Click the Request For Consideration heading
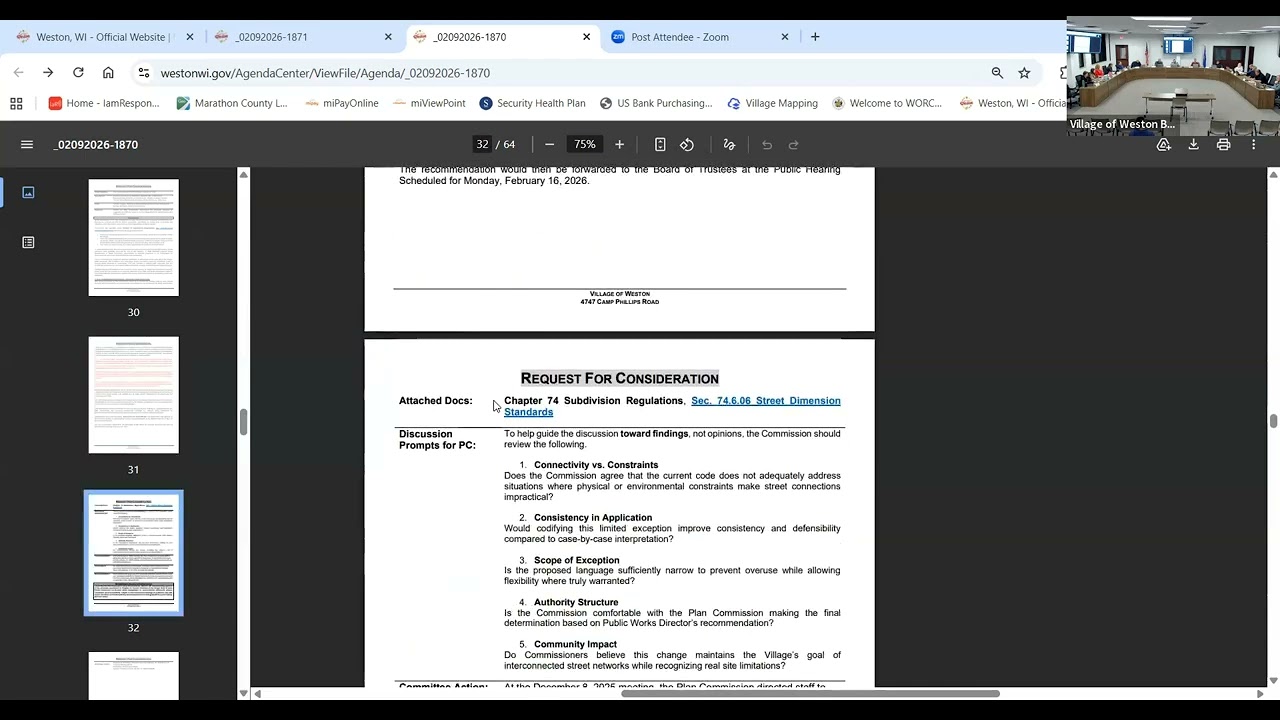Screen dimensions: 1280x720 point(620,378)
